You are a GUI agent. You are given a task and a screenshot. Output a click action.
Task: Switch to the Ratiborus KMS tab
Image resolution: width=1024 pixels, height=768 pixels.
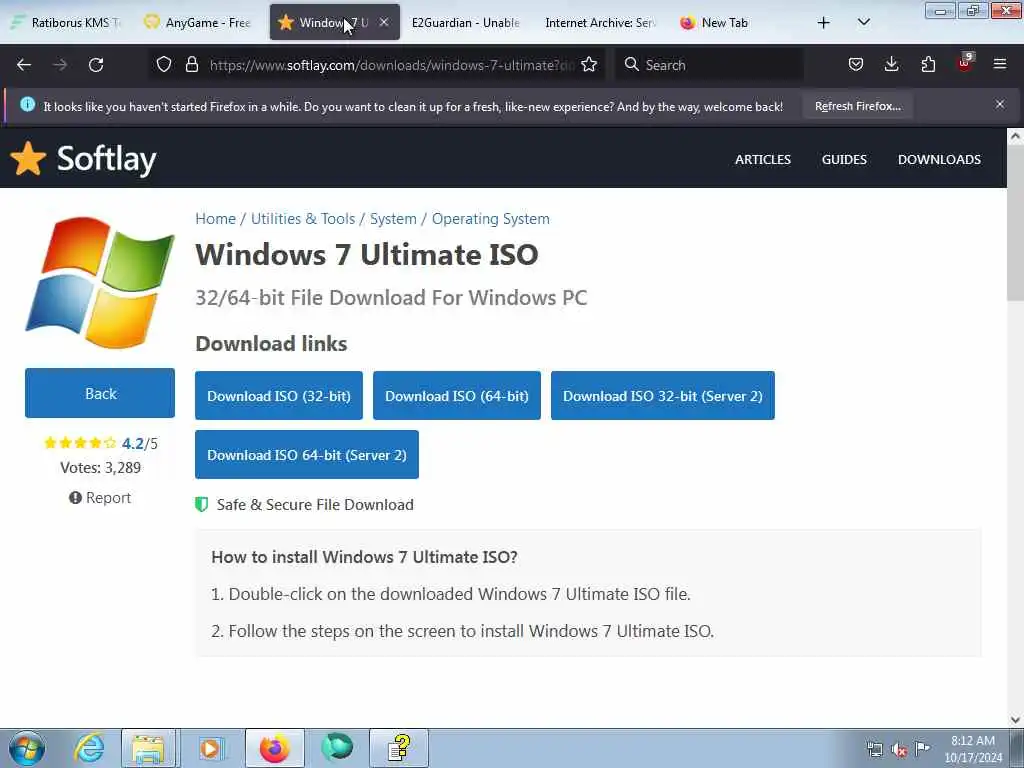[x=65, y=22]
